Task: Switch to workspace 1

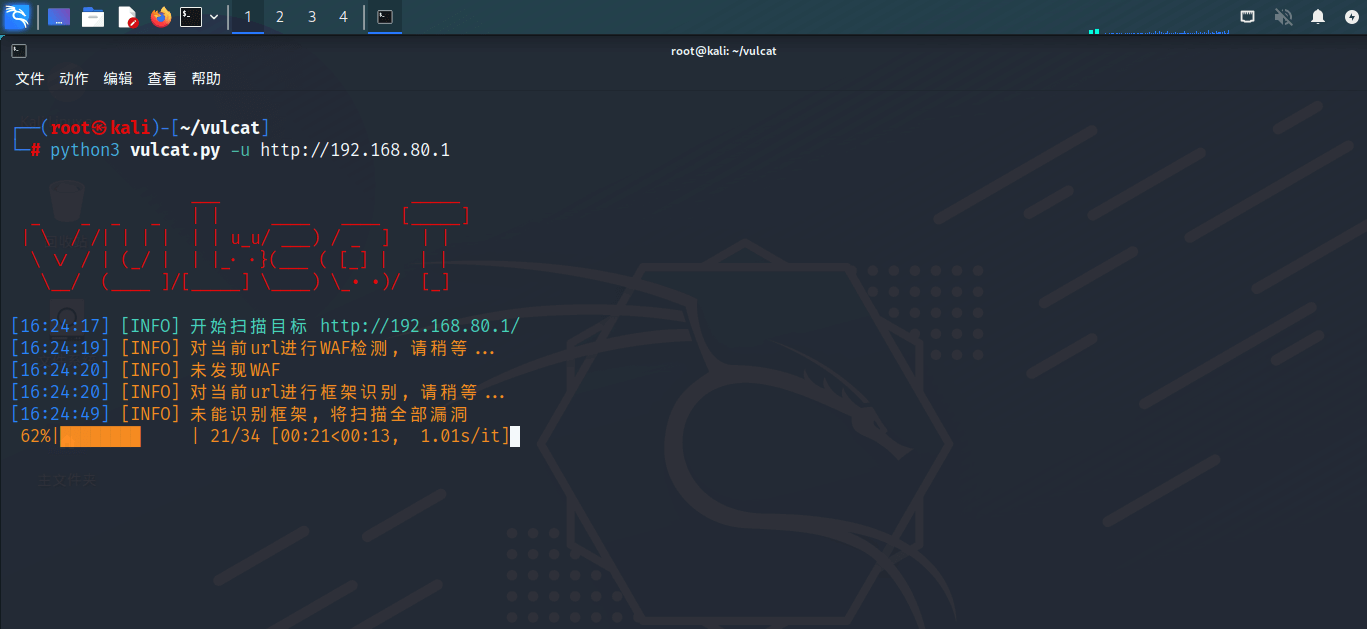Action: point(248,17)
